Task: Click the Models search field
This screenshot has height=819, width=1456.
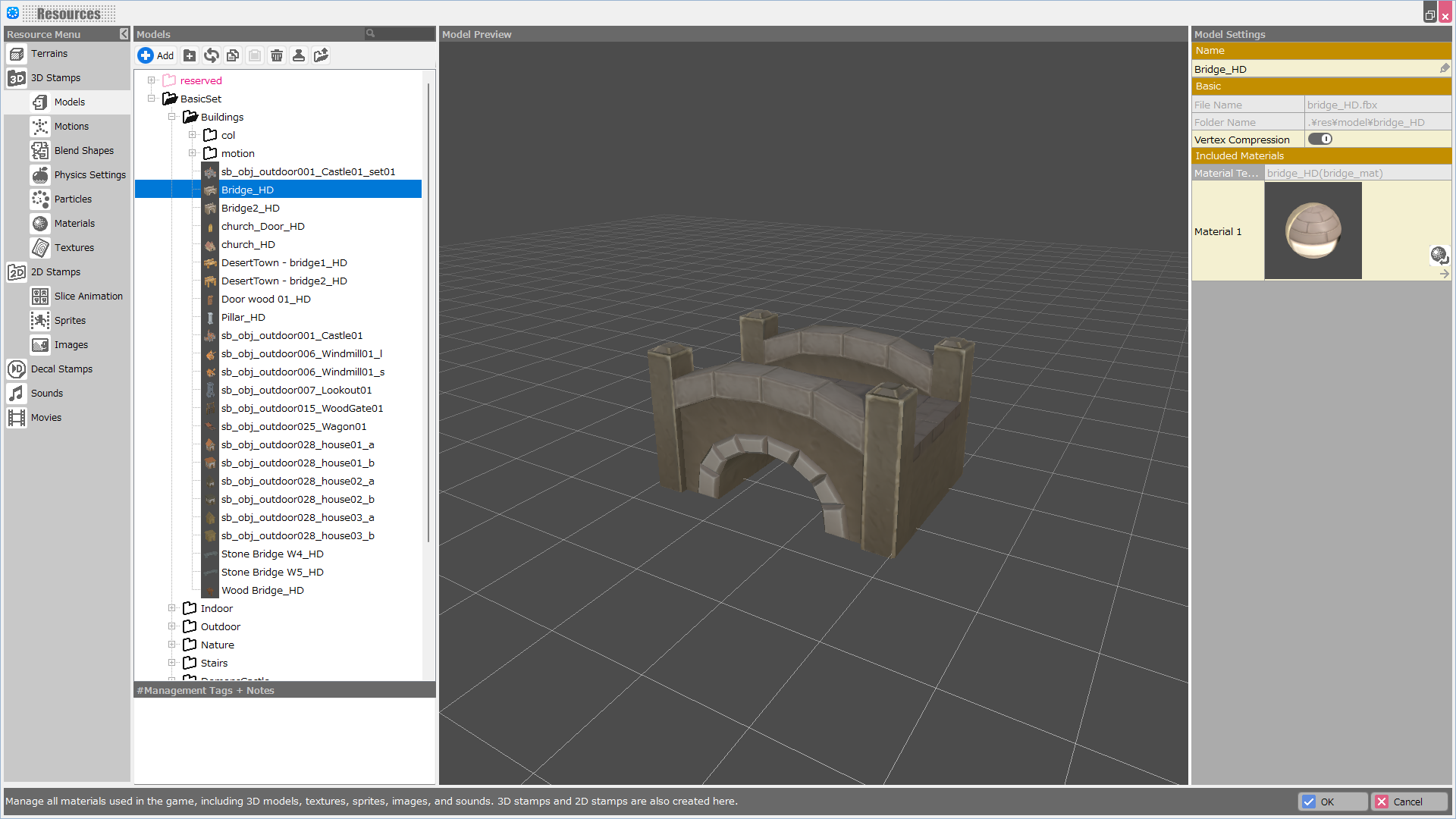Action: point(400,33)
